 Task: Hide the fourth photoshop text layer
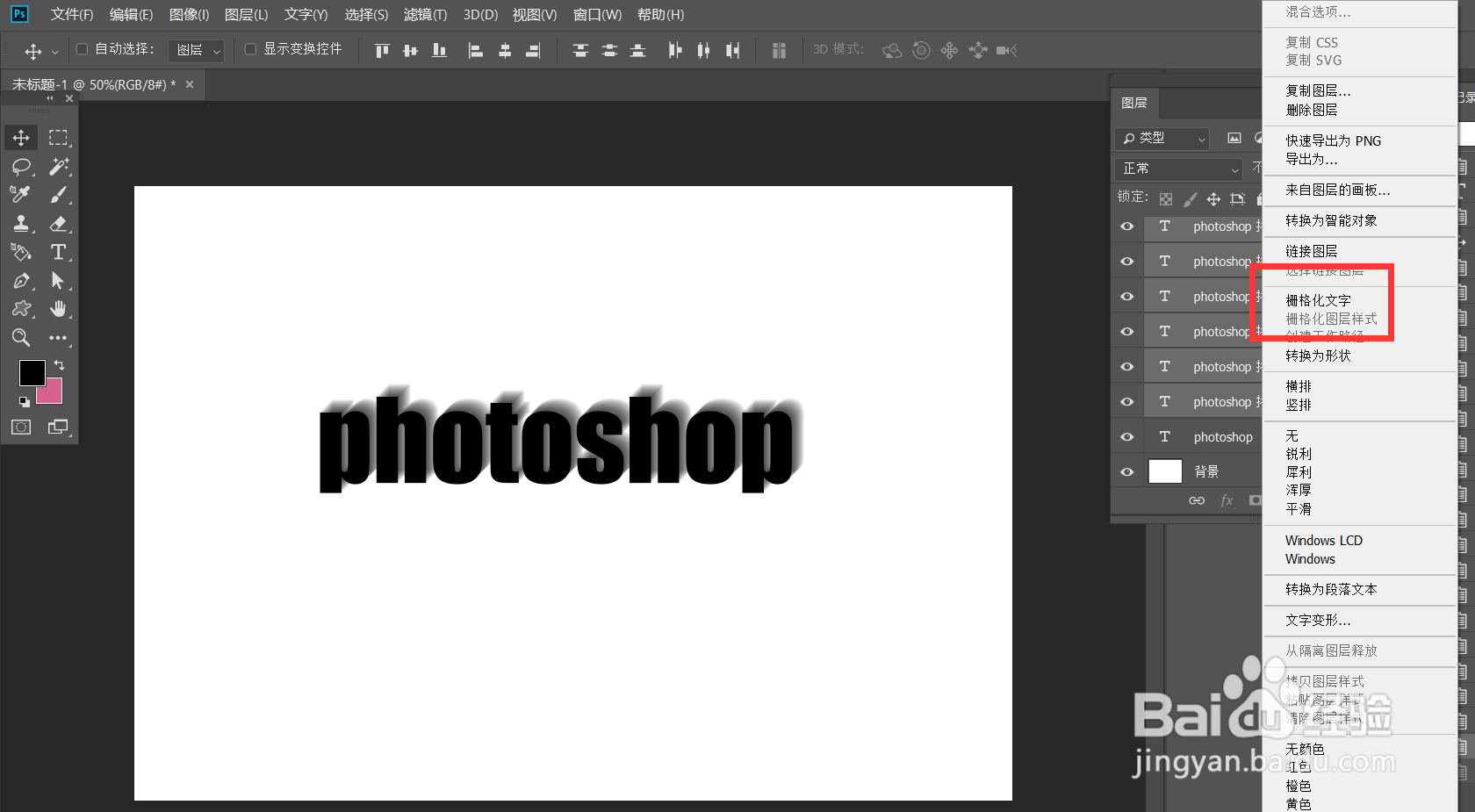pyautogui.click(x=1127, y=332)
